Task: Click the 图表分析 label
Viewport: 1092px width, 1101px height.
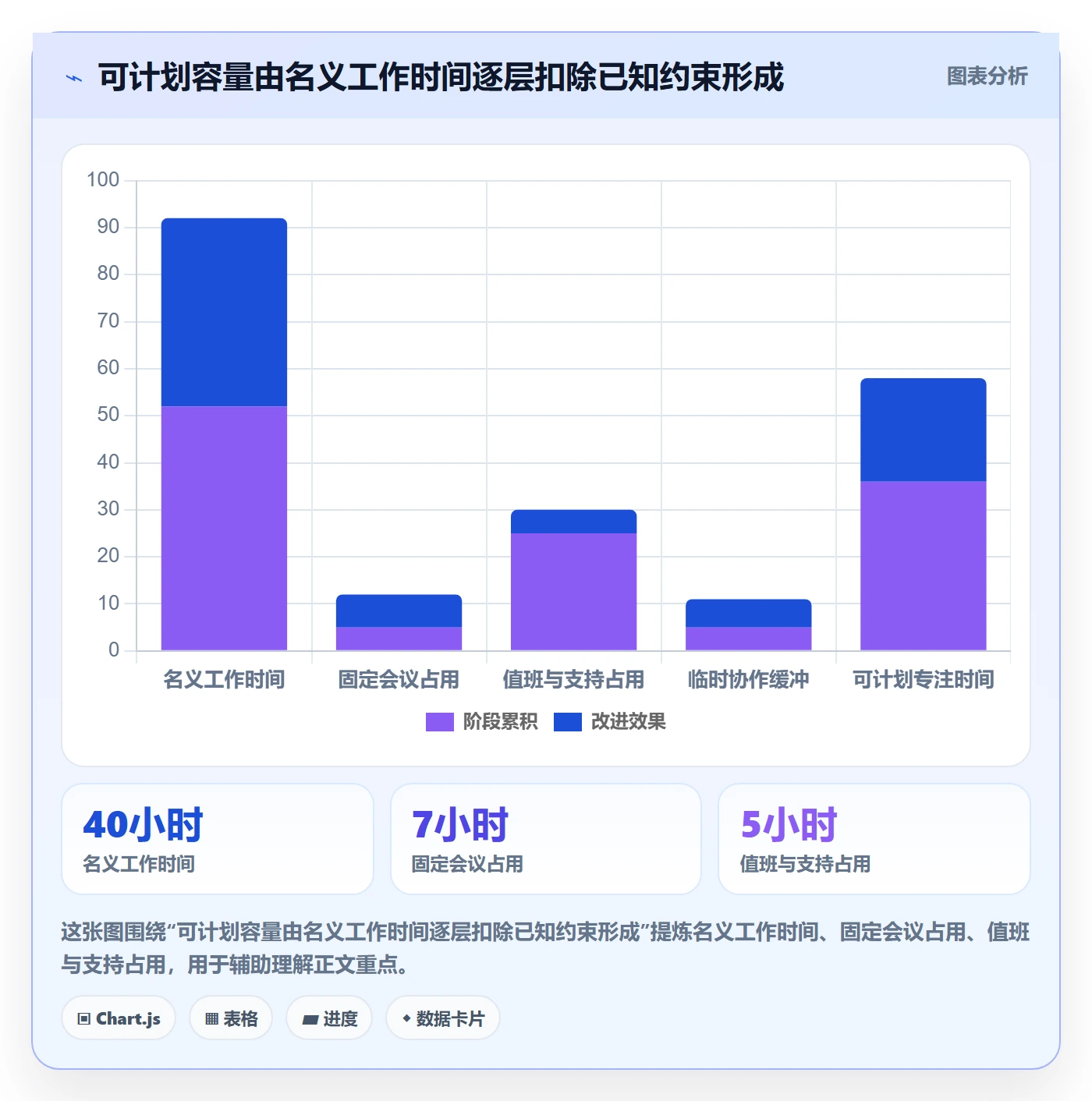Action: (987, 76)
